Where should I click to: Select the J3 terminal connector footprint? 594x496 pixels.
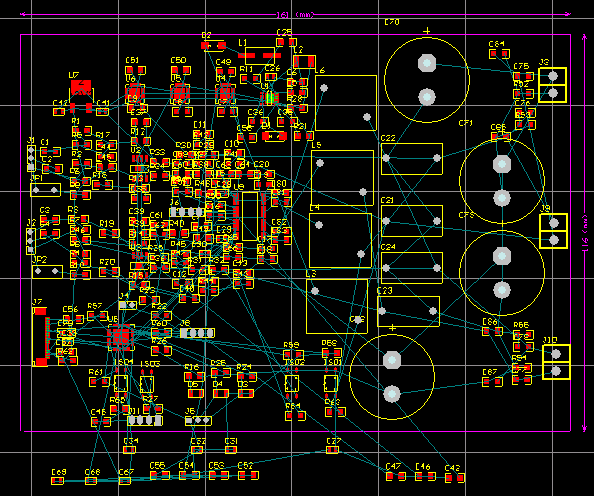pyautogui.click(x=552, y=85)
